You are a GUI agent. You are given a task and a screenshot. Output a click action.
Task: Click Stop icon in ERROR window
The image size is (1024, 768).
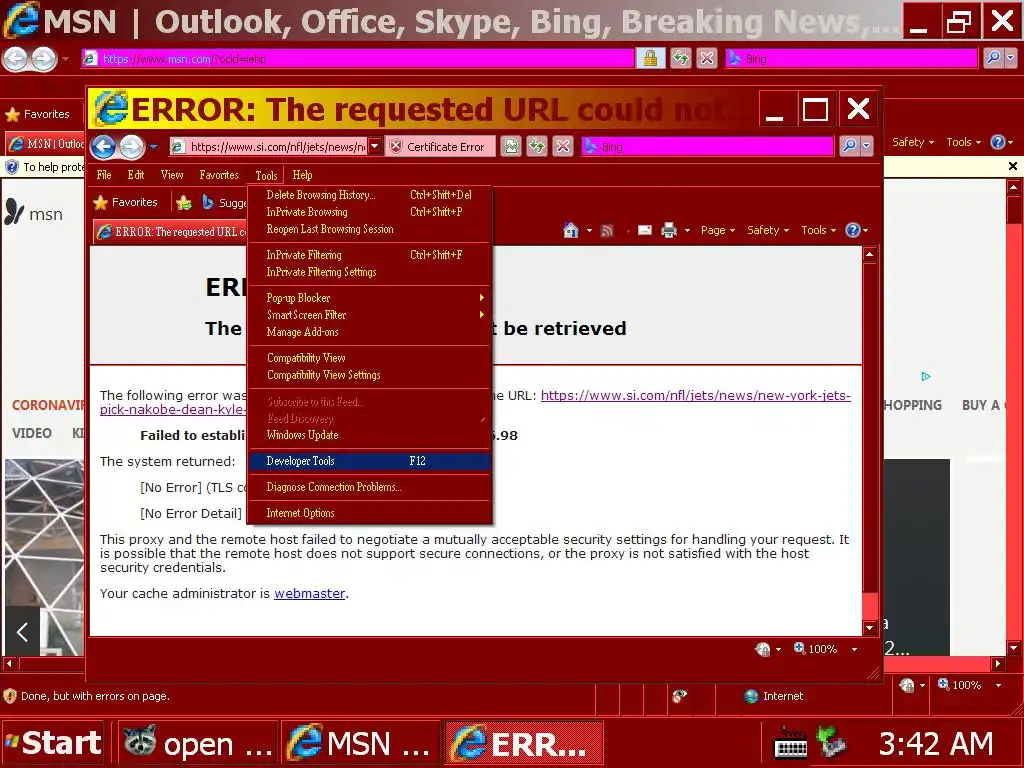[563, 146]
